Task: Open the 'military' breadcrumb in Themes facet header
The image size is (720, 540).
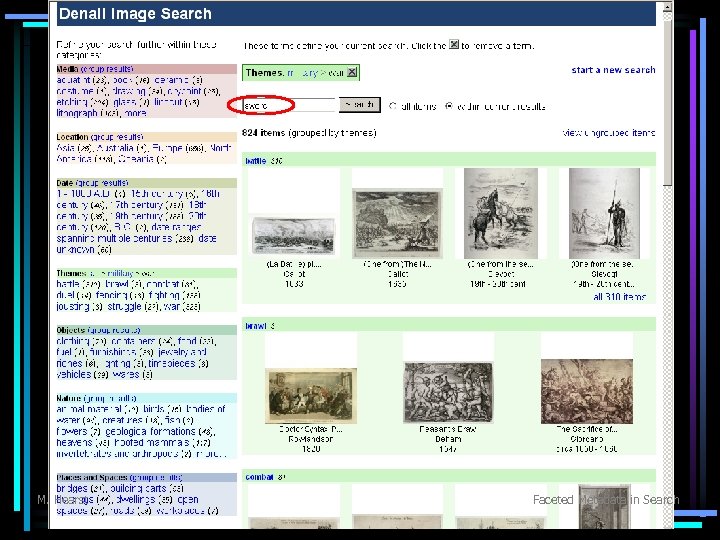Action: [x=121, y=273]
